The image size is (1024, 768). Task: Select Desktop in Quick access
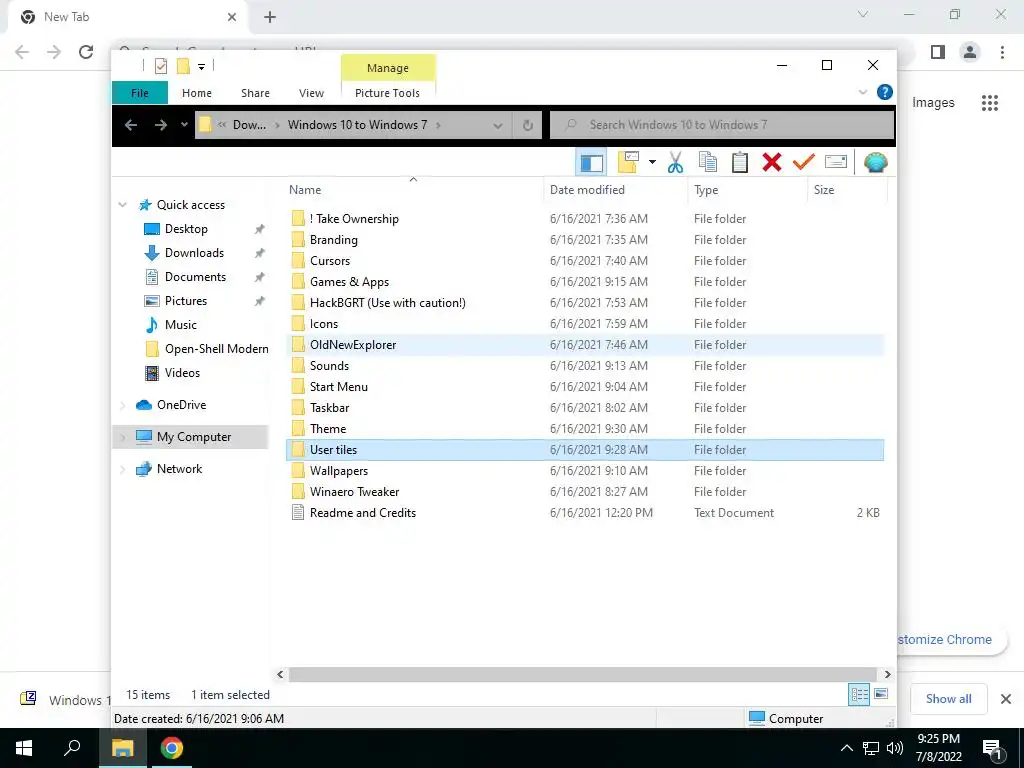click(186, 229)
